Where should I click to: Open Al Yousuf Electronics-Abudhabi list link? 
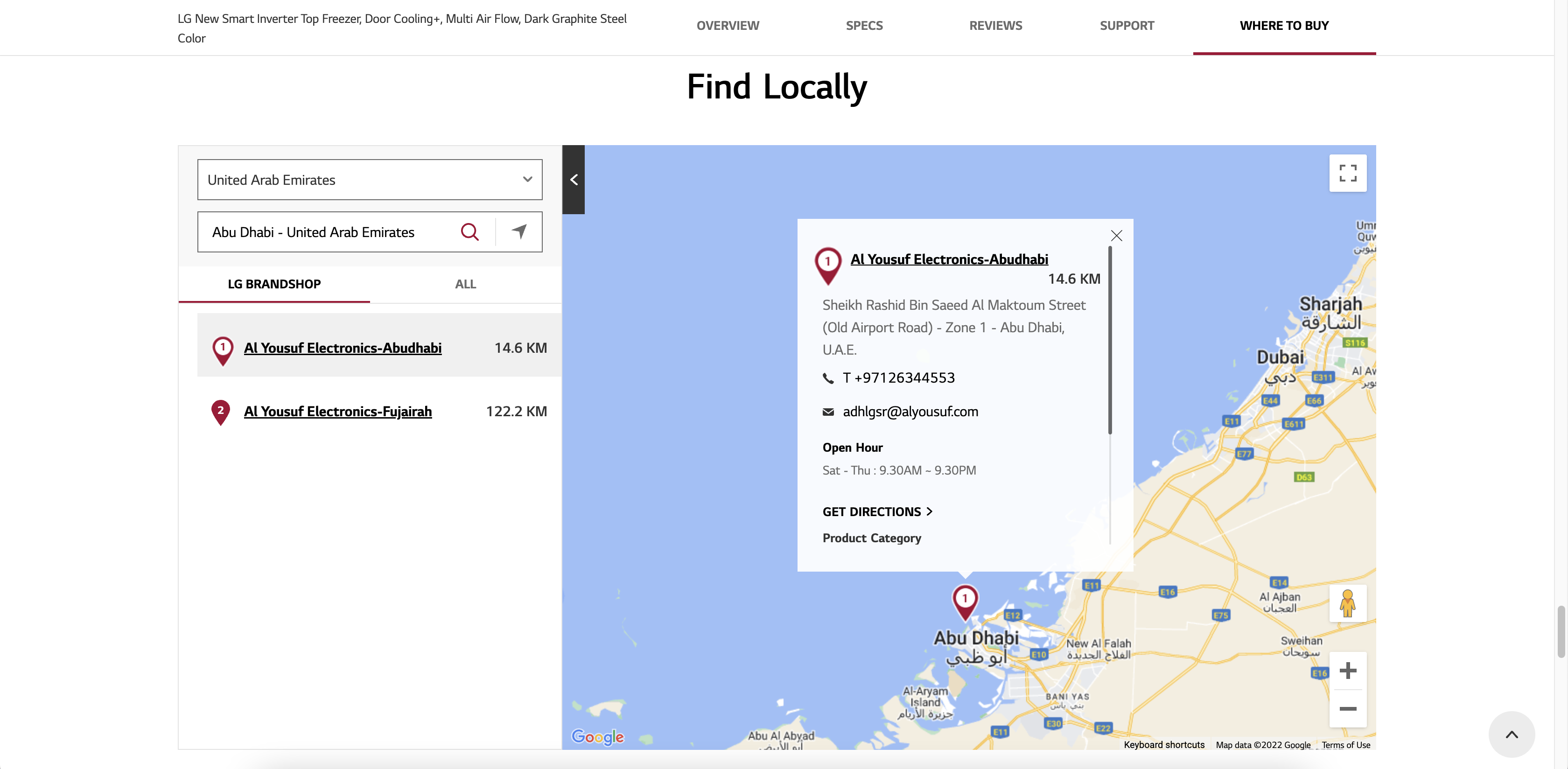343,348
